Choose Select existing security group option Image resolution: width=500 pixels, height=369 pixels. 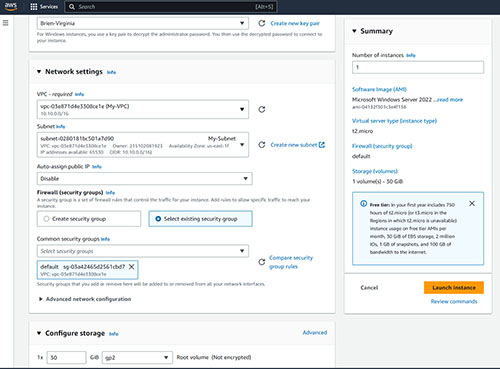pos(200,219)
